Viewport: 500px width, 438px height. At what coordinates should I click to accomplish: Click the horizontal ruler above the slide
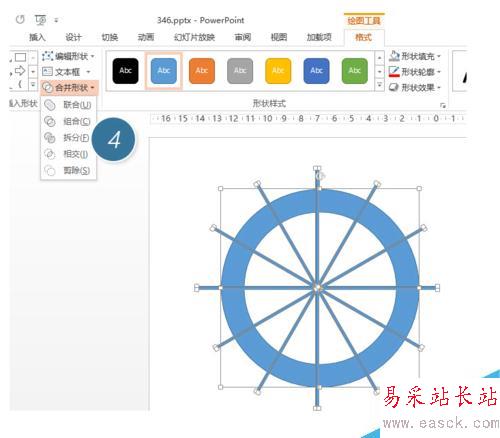point(308,118)
